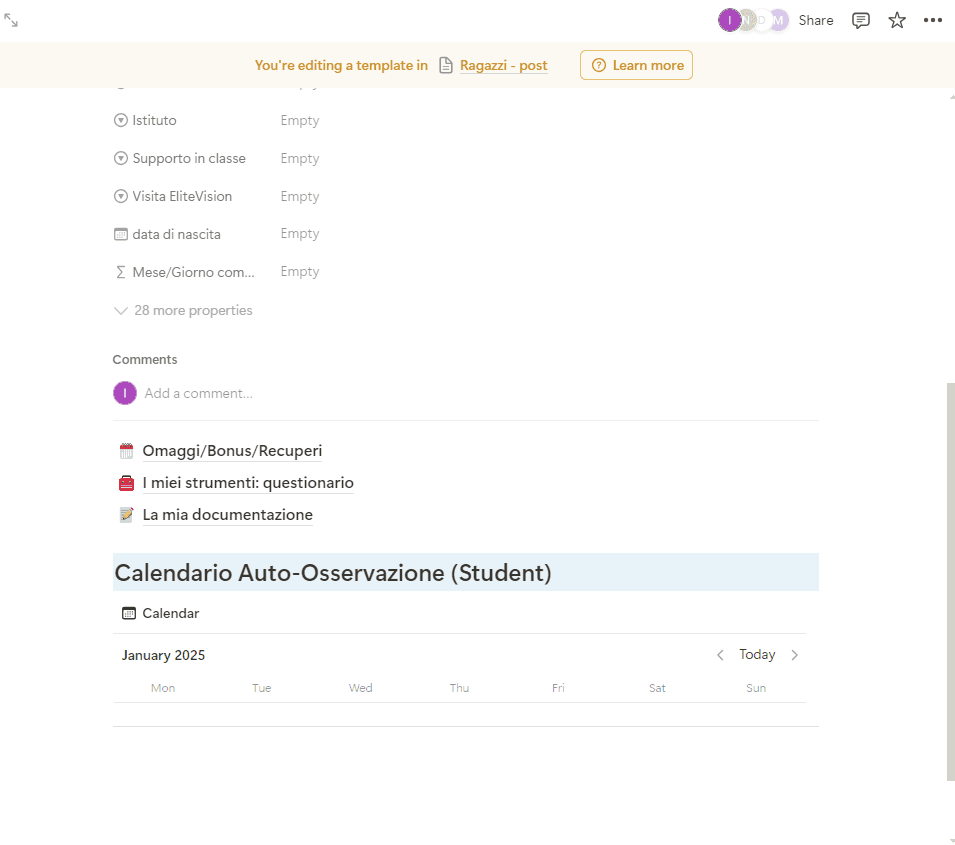Click the purple 'I' avatar in the top bar
The image size is (955, 845).
(730, 20)
